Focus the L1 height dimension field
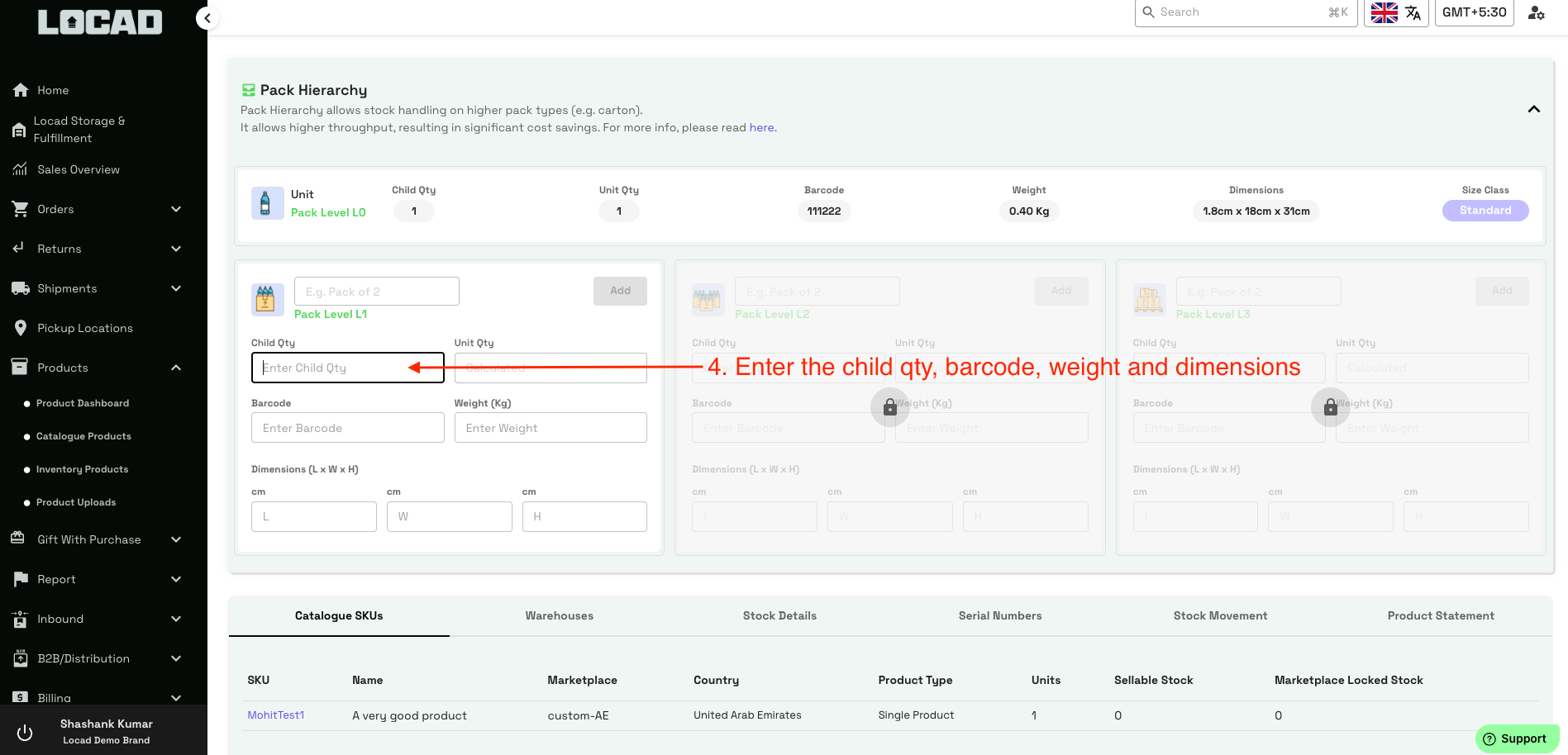Screen dimensions: 1568x755 584,516
